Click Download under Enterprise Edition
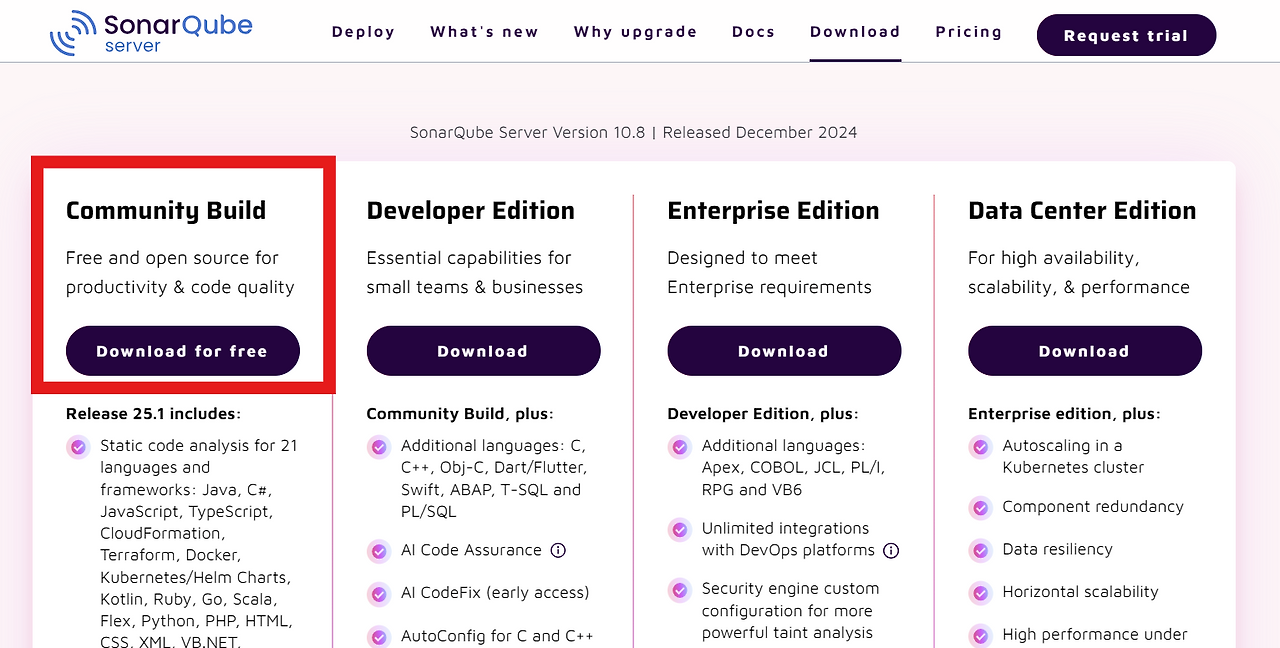The height and width of the screenshot is (648, 1280). click(784, 351)
